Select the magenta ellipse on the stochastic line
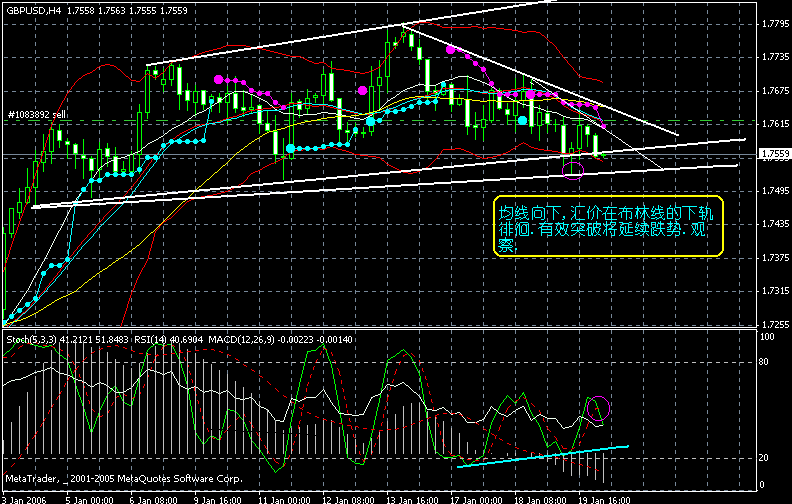The width and height of the screenshot is (792, 504). (599, 408)
